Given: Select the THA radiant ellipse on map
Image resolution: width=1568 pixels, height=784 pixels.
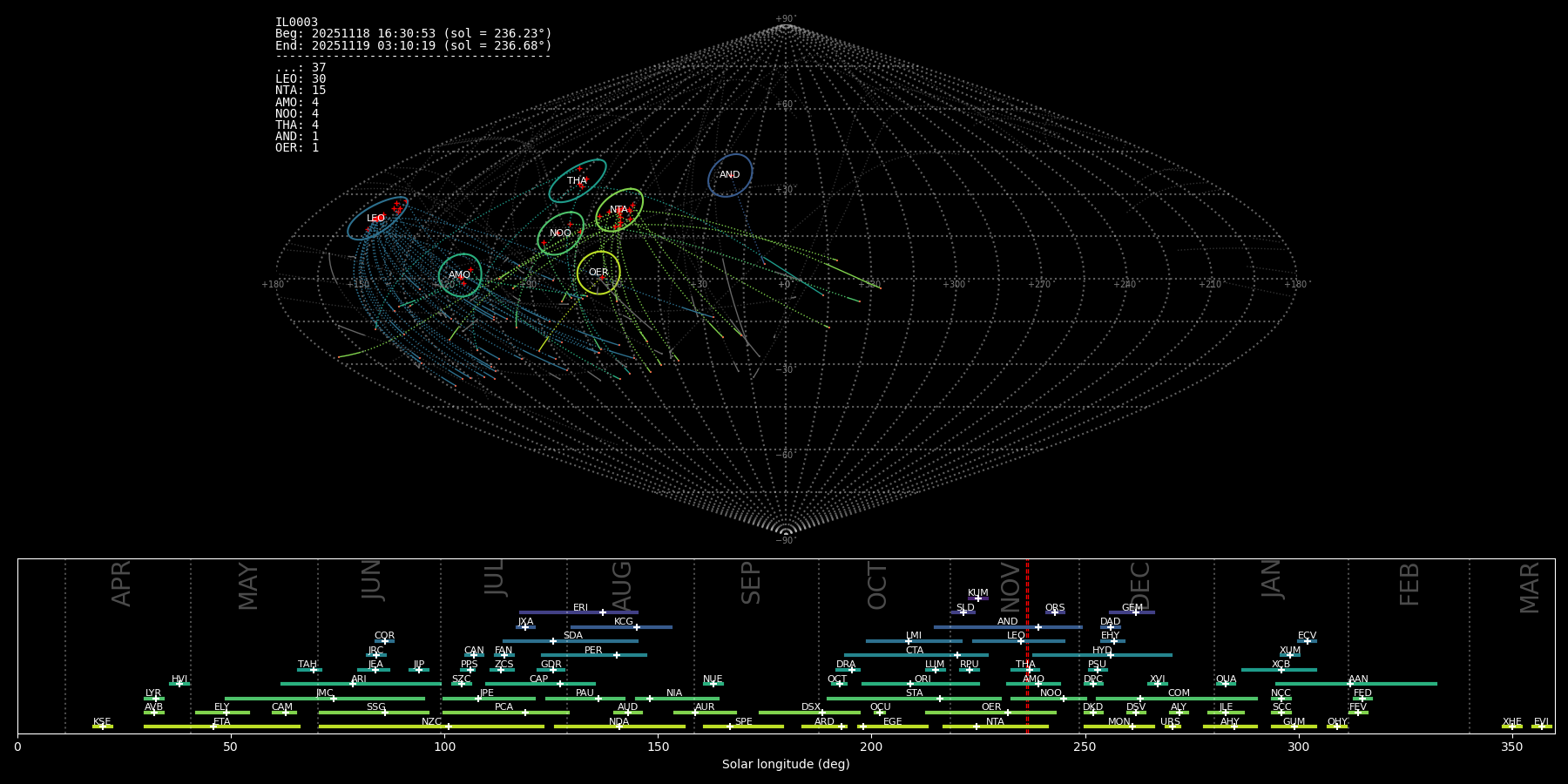Looking at the screenshot, I should click(578, 180).
